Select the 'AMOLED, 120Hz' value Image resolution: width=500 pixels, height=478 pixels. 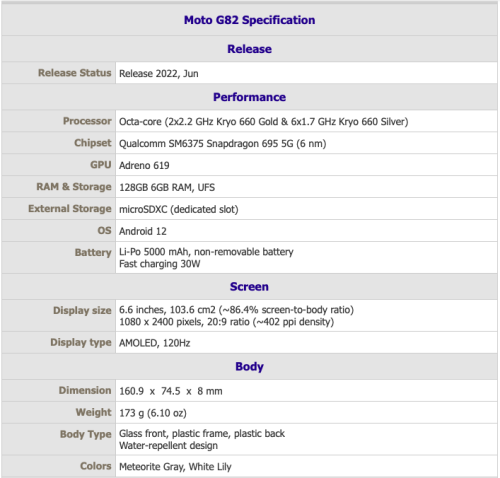[x=155, y=343]
